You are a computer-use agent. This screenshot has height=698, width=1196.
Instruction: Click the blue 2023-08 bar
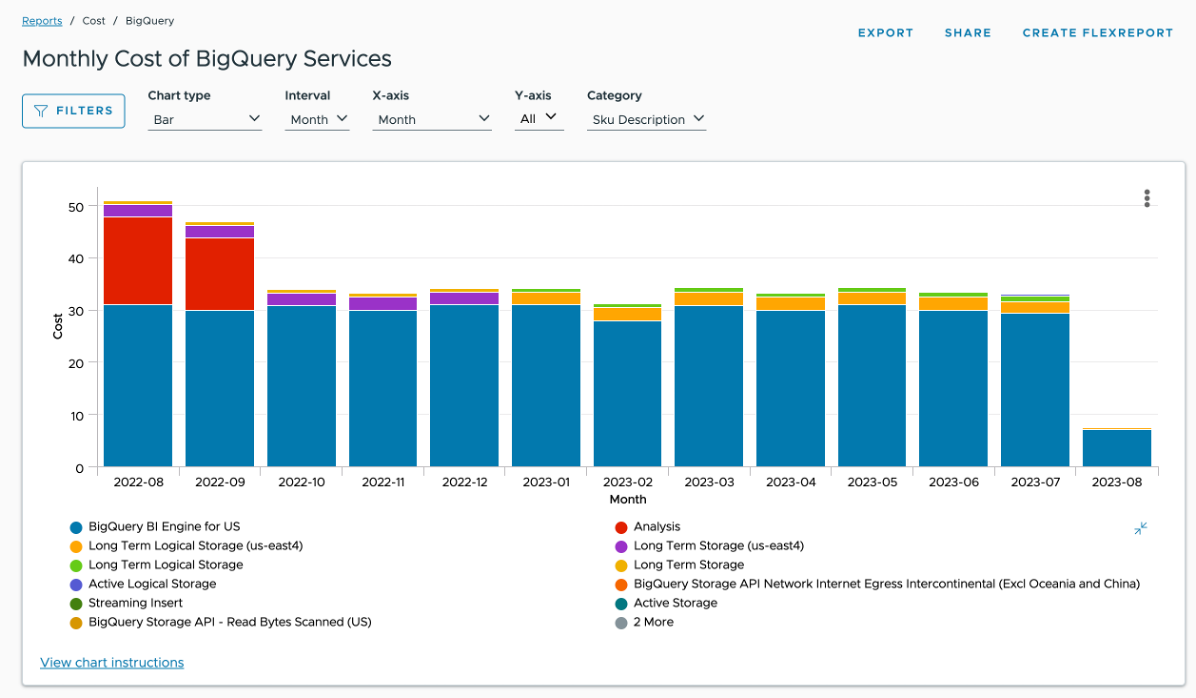point(1117,449)
